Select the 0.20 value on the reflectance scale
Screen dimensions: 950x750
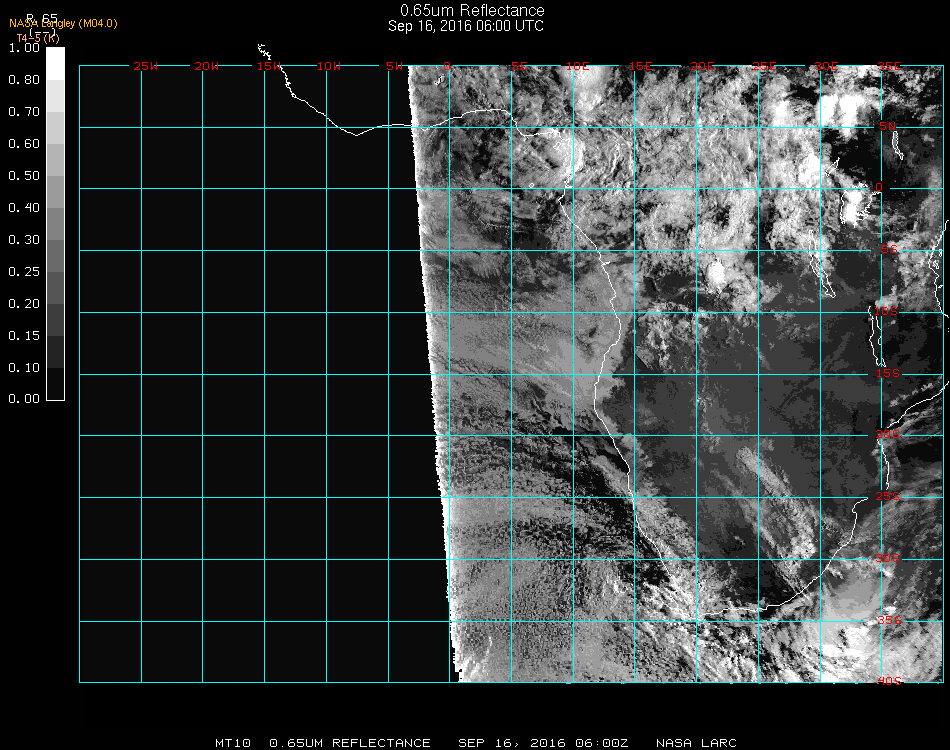pos(24,304)
